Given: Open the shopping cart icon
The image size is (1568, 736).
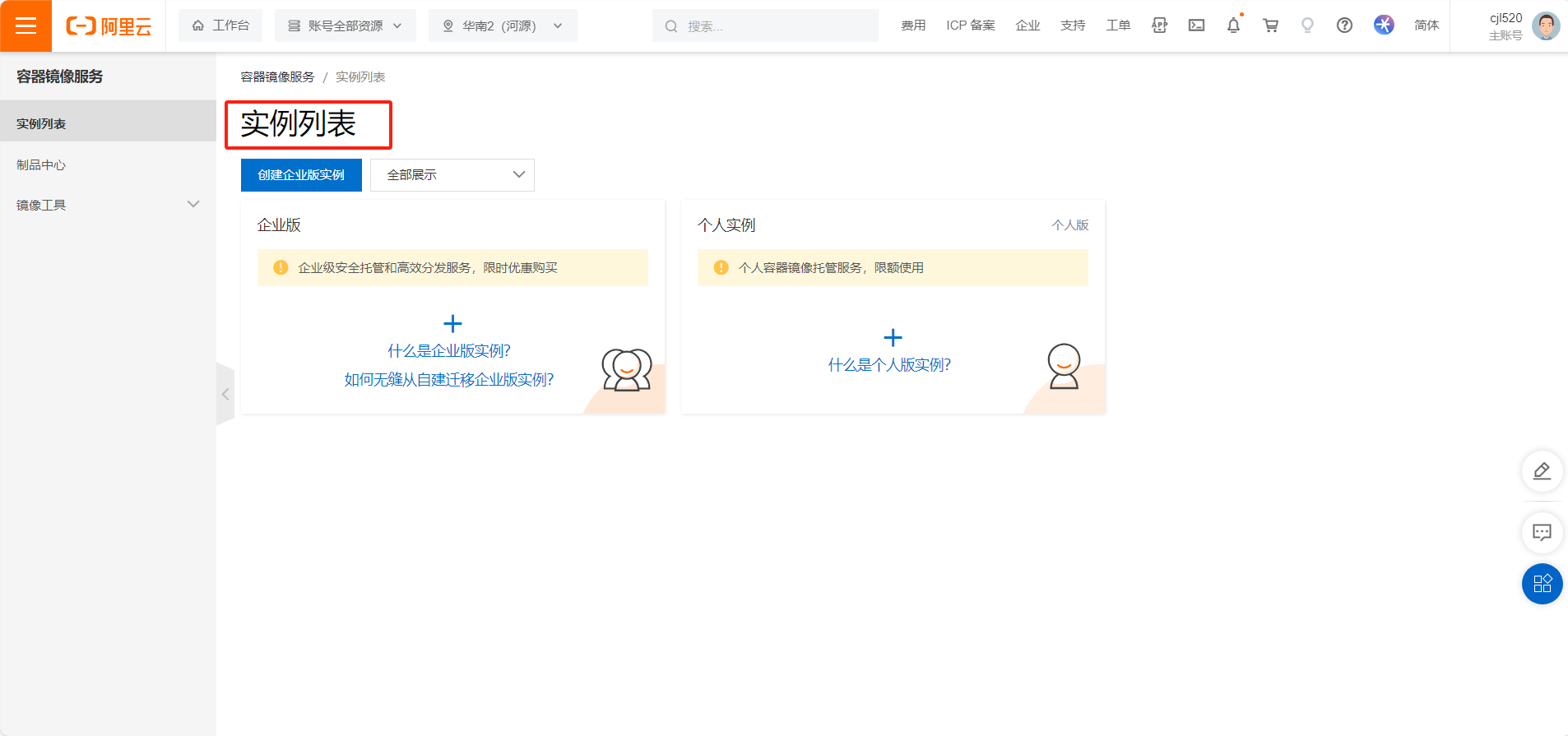Looking at the screenshot, I should click(x=1270, y=25).
